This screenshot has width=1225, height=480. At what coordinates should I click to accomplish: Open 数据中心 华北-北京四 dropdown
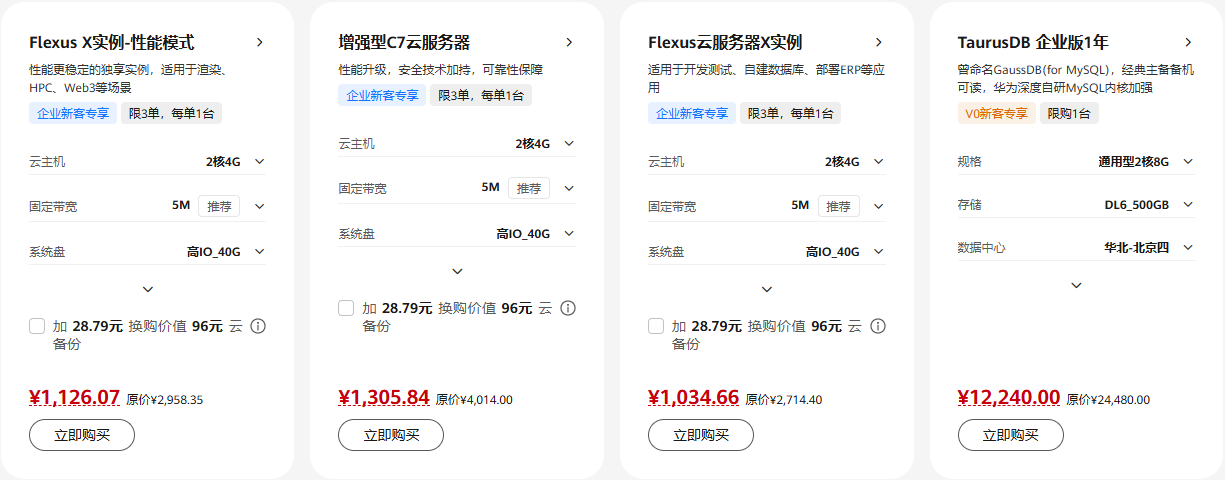pos(1188,247)
